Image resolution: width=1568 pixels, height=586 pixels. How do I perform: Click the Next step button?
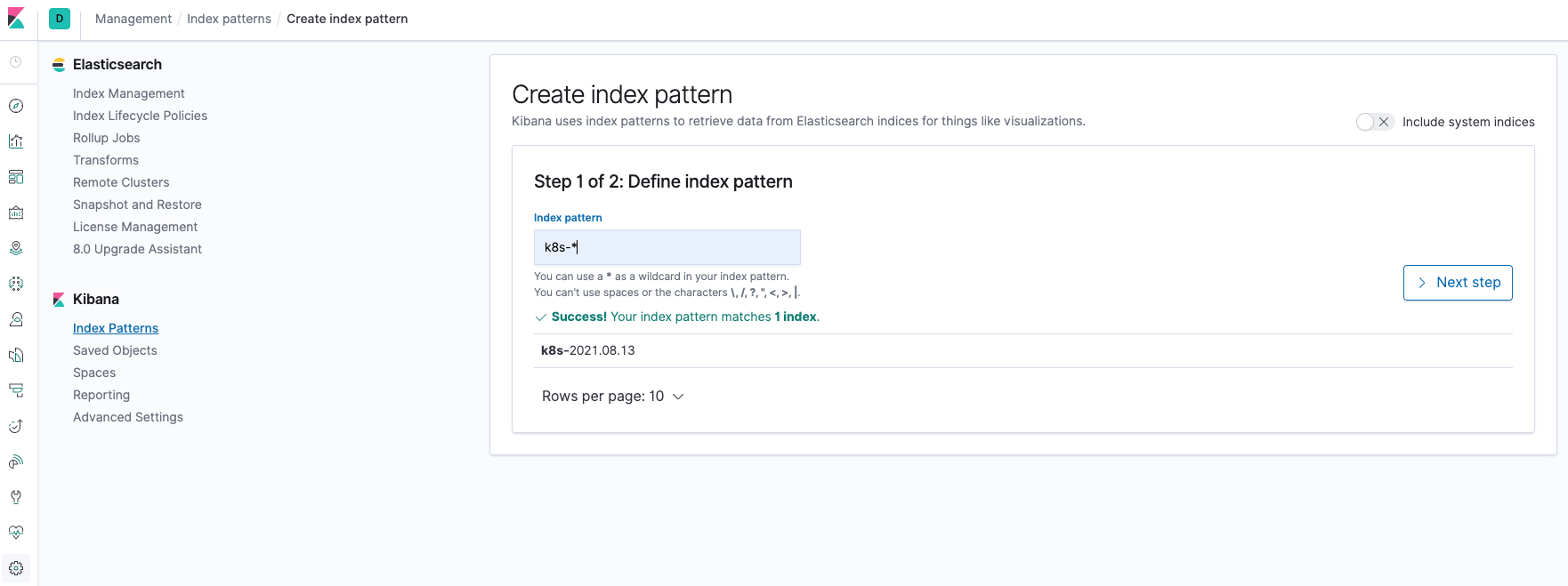pyautogui.click(x=1458, y=283)
